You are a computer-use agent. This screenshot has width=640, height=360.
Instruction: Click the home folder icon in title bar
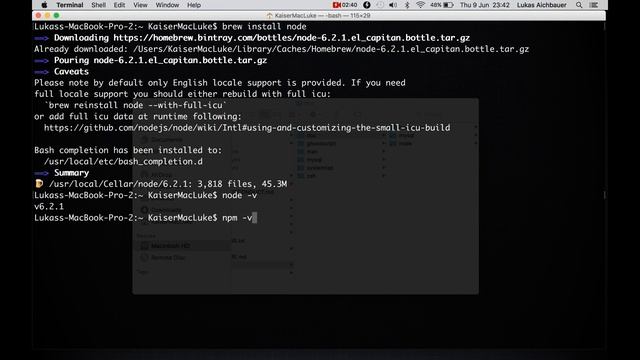pyautogui.click(x=269, y=16)
